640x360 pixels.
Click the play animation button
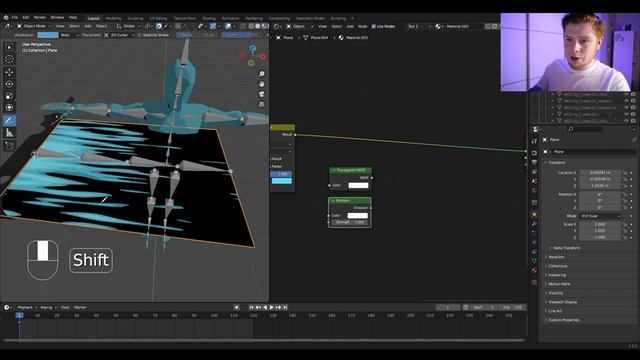[x=271, y=307]
